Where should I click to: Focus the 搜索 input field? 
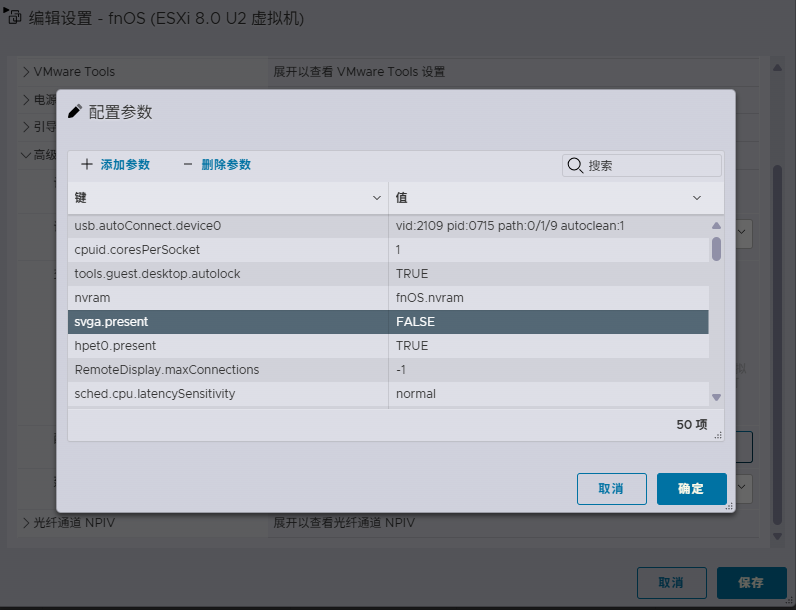click(x=642, y=165)
